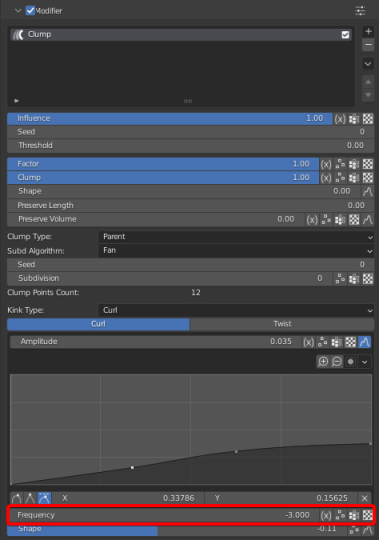This screenshot has height=540, width=379.
Task: Set auto-clamped handle type for curve point
Action: click(x=44, y=498)
